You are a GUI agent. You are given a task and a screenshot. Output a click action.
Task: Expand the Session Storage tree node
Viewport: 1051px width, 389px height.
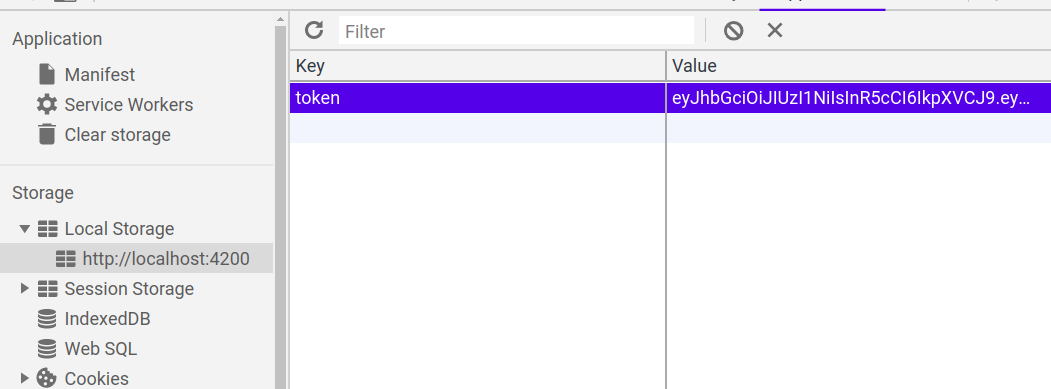25,288
